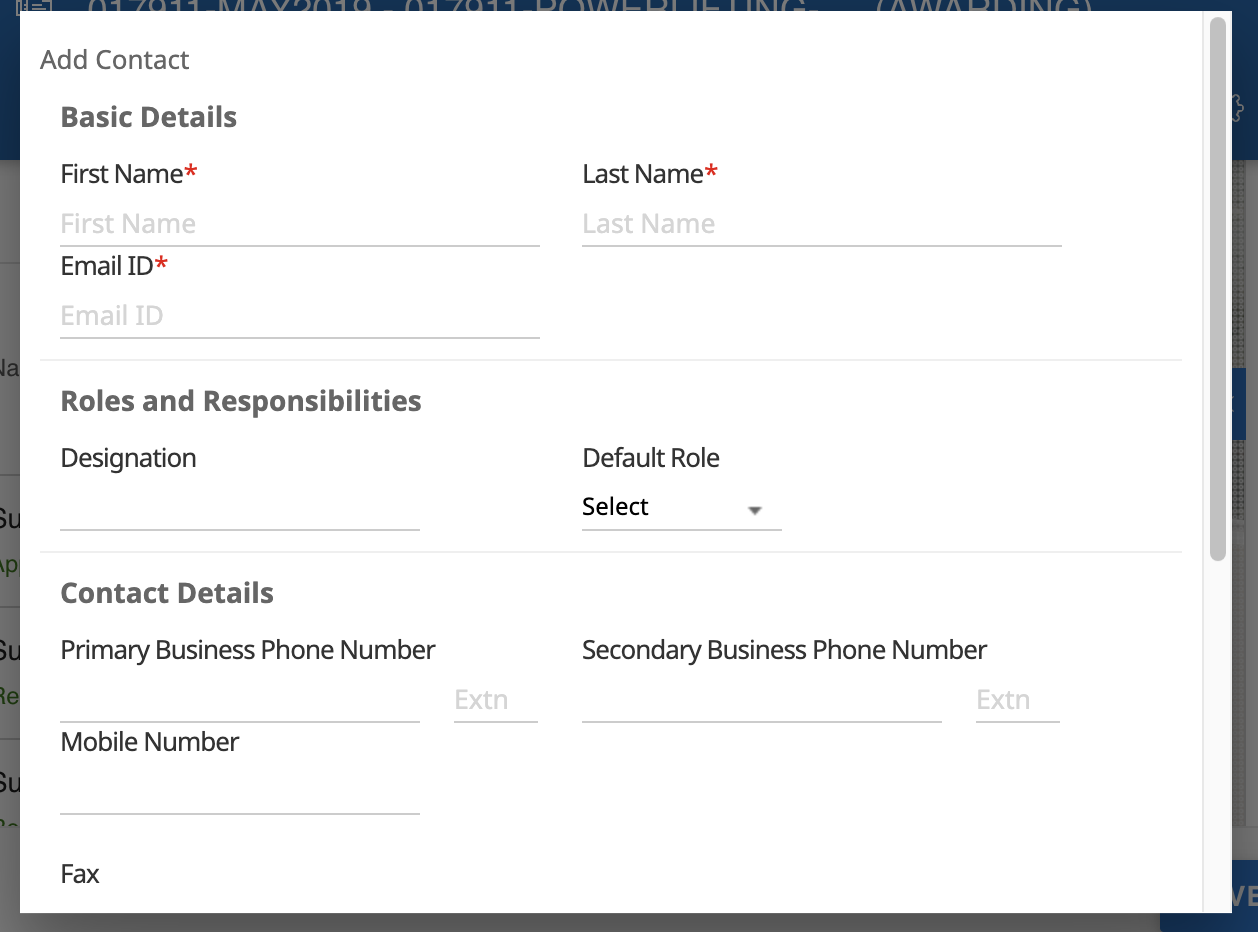
Task: Click Extn field beside primary phone
Action: 495,700
